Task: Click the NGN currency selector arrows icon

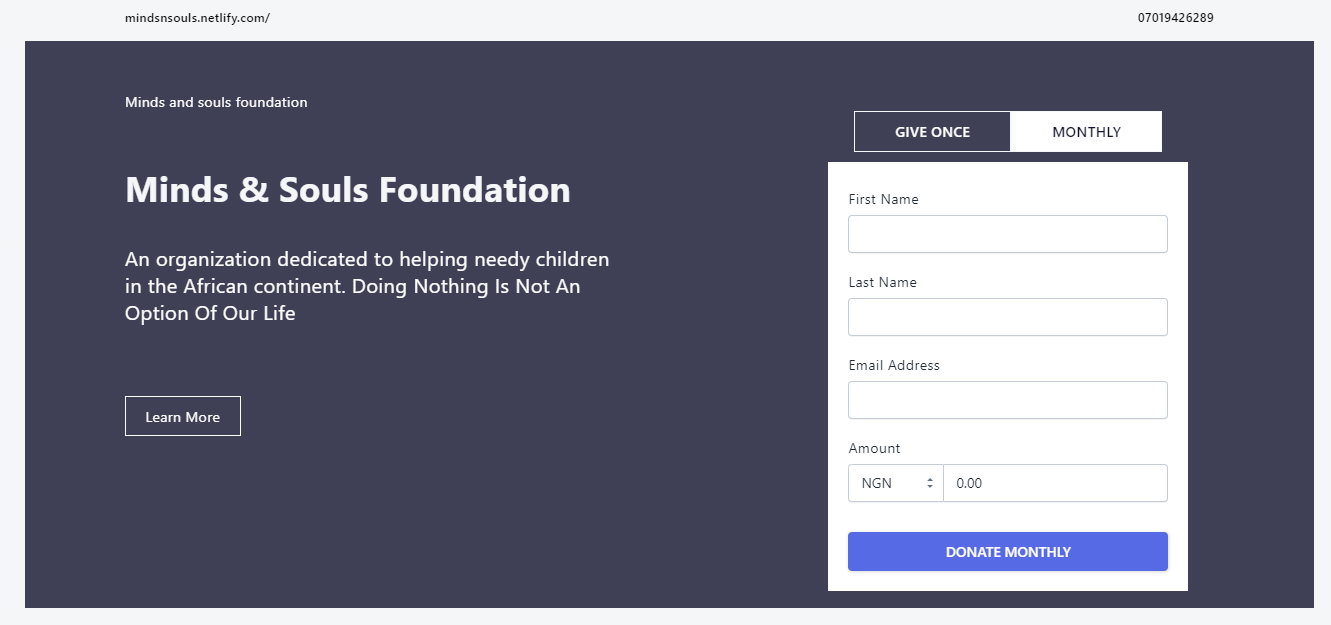Action: tap(930, 483)
